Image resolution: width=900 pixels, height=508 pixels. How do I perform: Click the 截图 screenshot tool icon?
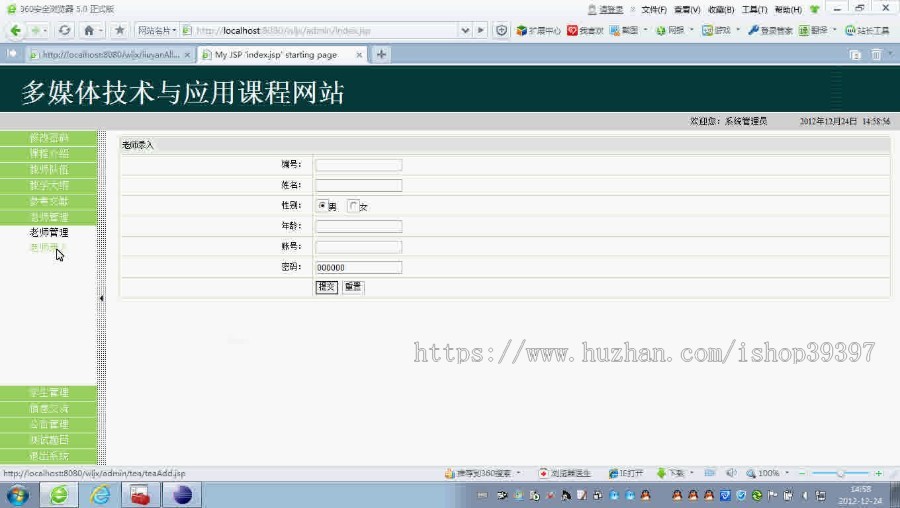pos(614,30)
